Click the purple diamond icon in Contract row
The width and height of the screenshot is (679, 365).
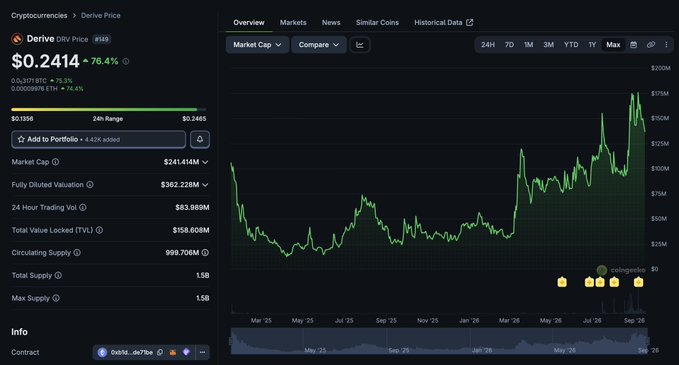click(x=186, y=352)
